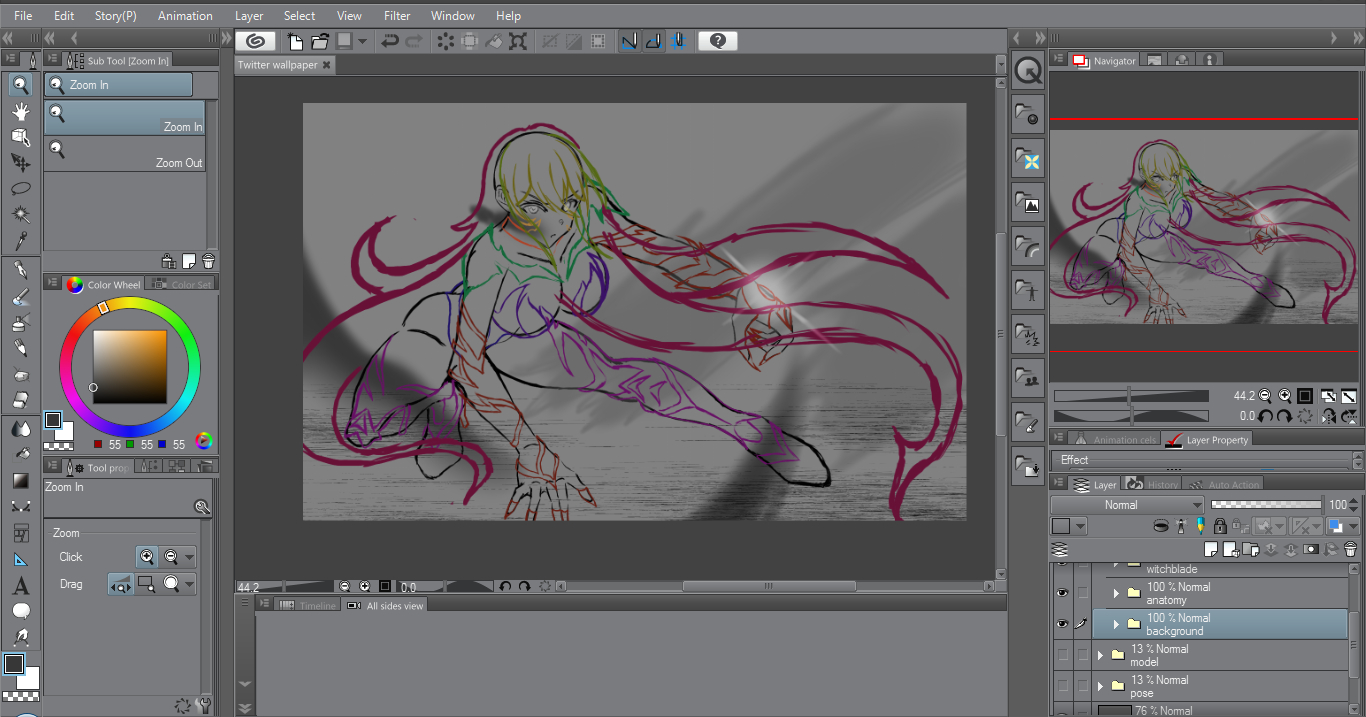1366x717 pixels.
Task: Hide the anatomy layer folder
Action: tap(1062, 593)
